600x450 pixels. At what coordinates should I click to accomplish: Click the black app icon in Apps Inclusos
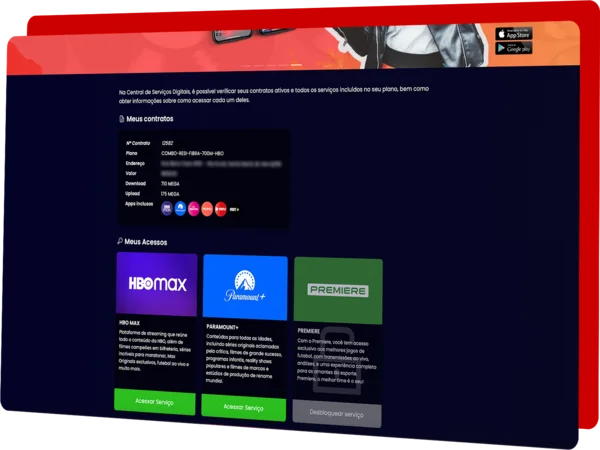tap(235, 210)
